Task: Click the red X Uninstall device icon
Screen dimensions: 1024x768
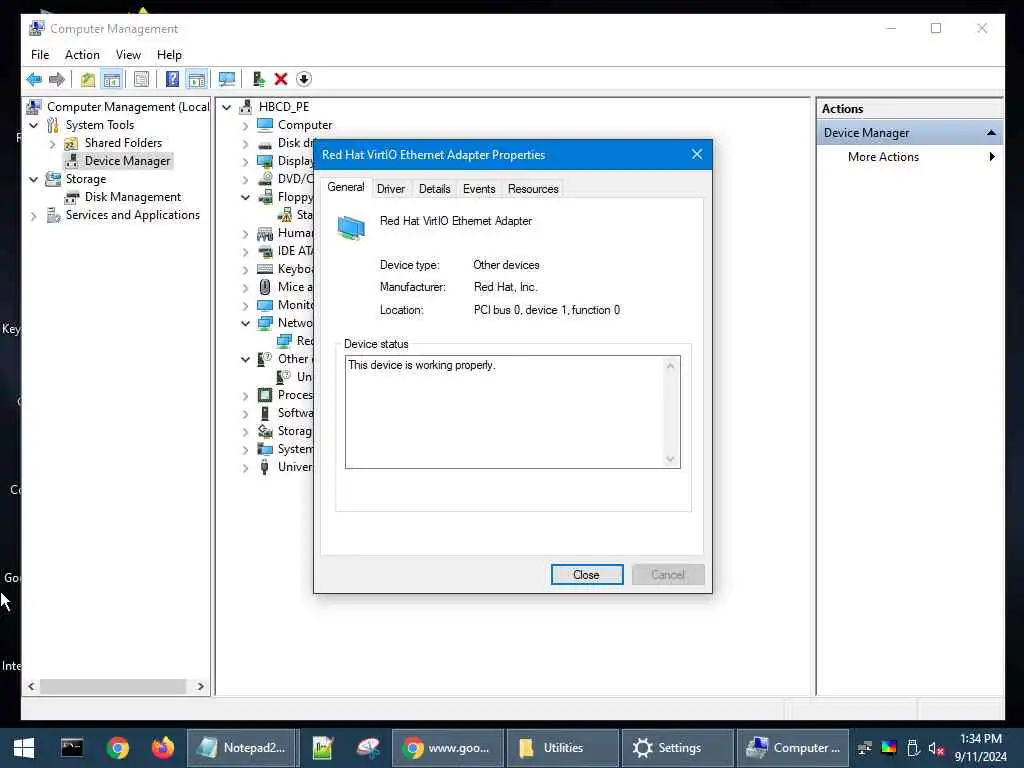Action: tap(281, 79)
